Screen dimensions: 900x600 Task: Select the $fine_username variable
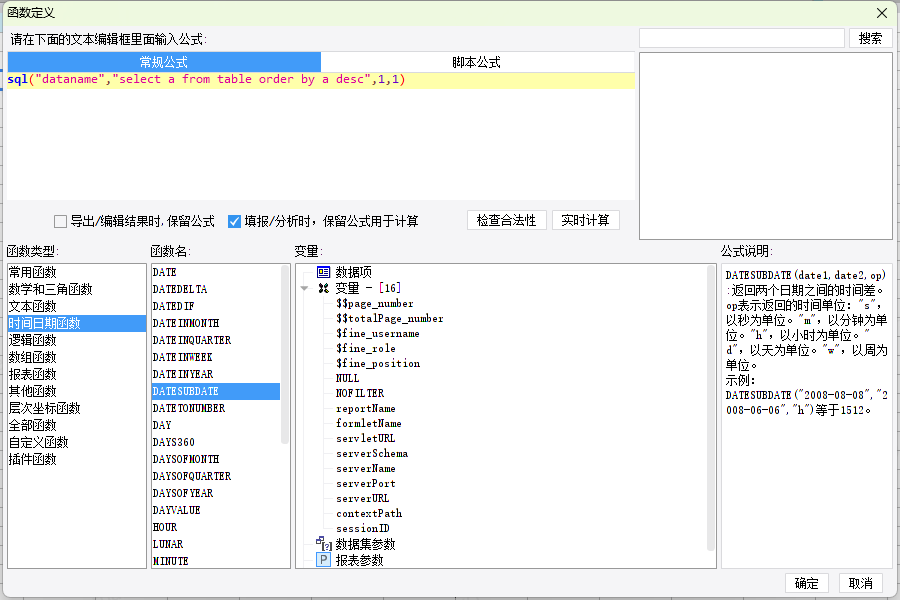[378, 333]
